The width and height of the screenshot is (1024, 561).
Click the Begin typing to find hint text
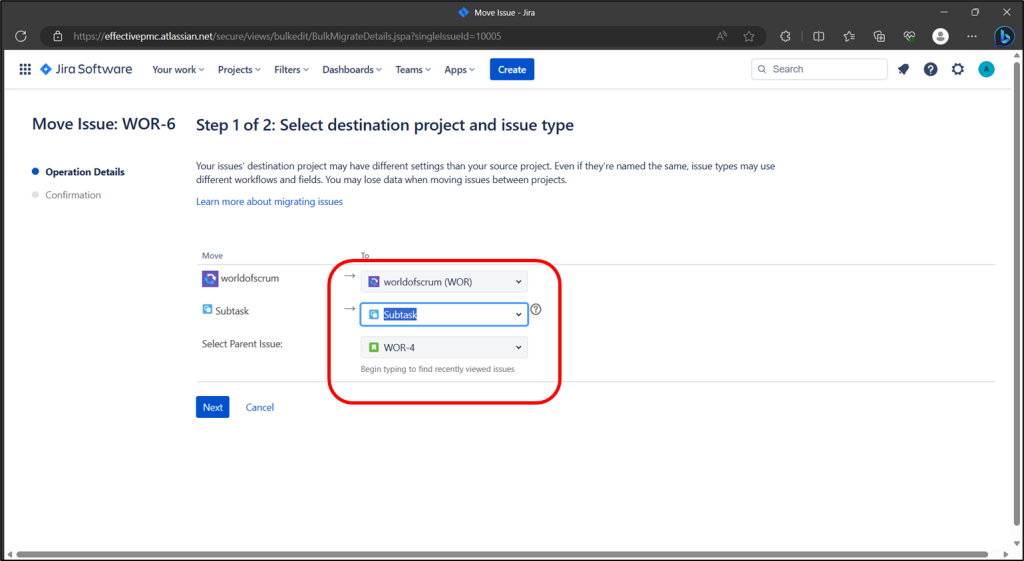point(438,369)
